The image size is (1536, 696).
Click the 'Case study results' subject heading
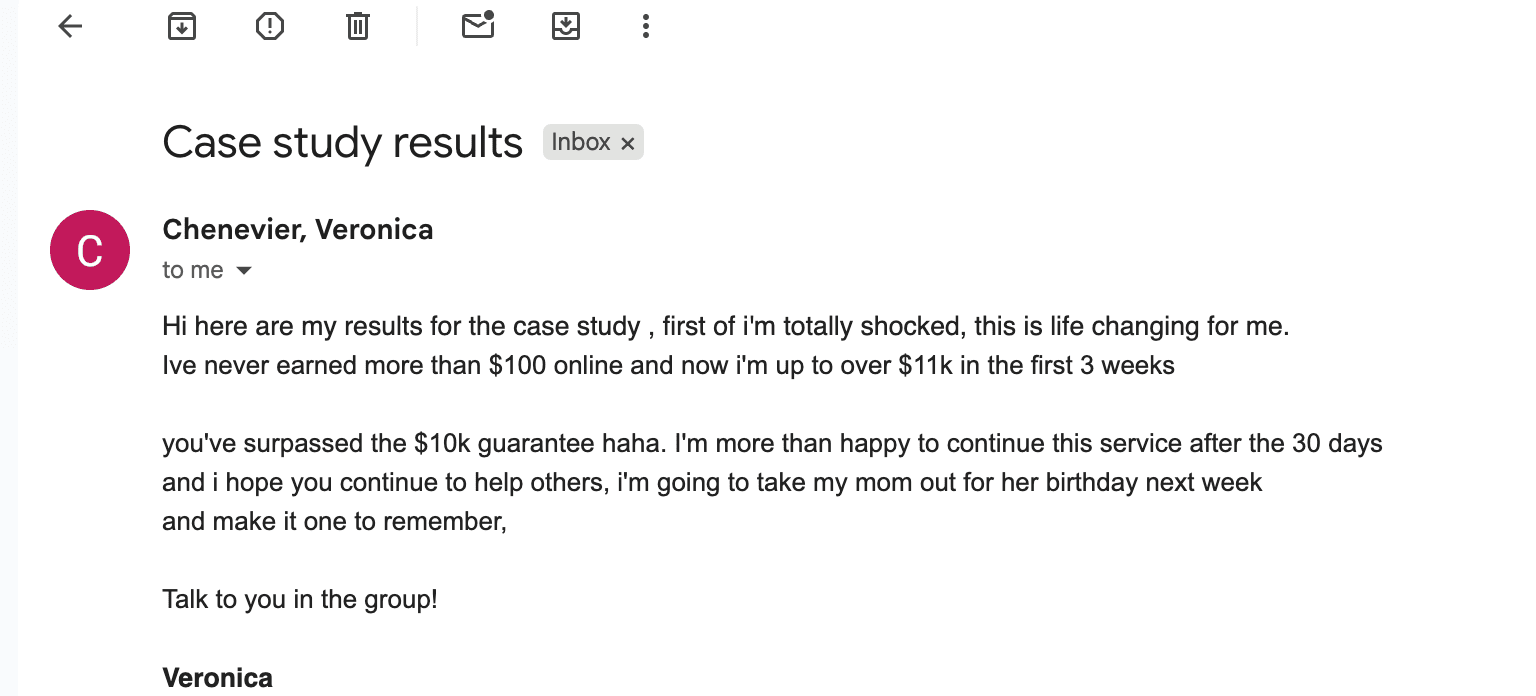(x=342, y=143)
